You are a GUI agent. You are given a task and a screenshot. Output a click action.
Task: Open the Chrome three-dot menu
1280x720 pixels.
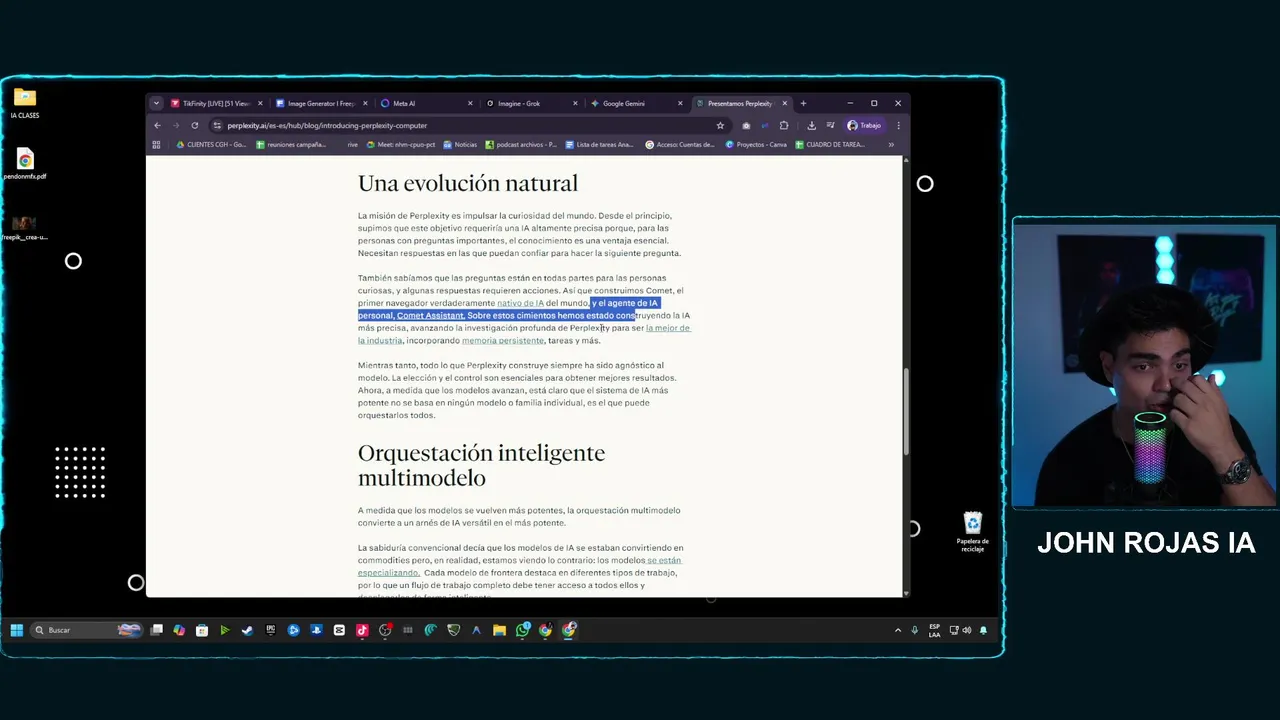[x=898, y=126]
